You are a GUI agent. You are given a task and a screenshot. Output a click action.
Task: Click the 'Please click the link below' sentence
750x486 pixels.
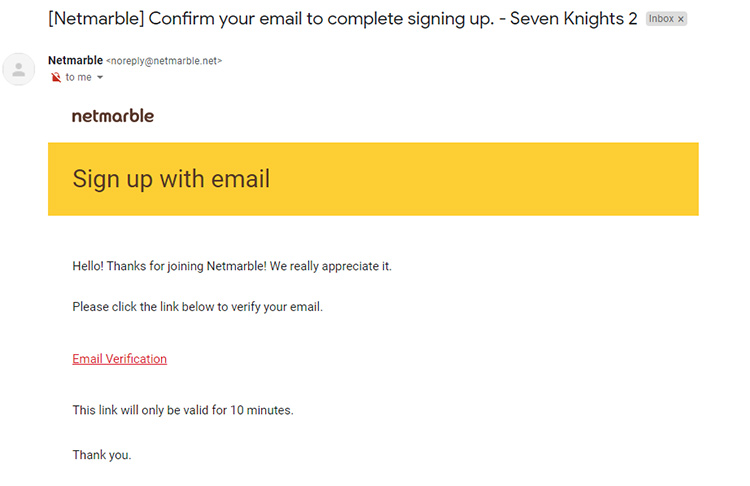coord(198,307)
